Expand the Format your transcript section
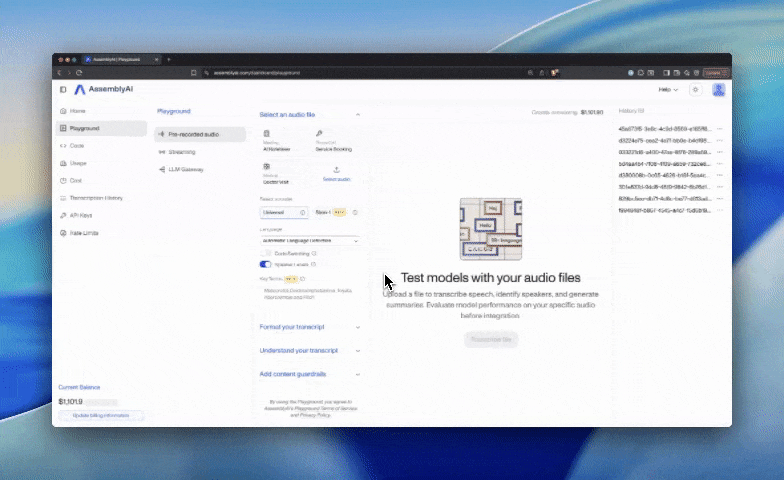Viewport: 784px width, 480px height. click(310, 327)
